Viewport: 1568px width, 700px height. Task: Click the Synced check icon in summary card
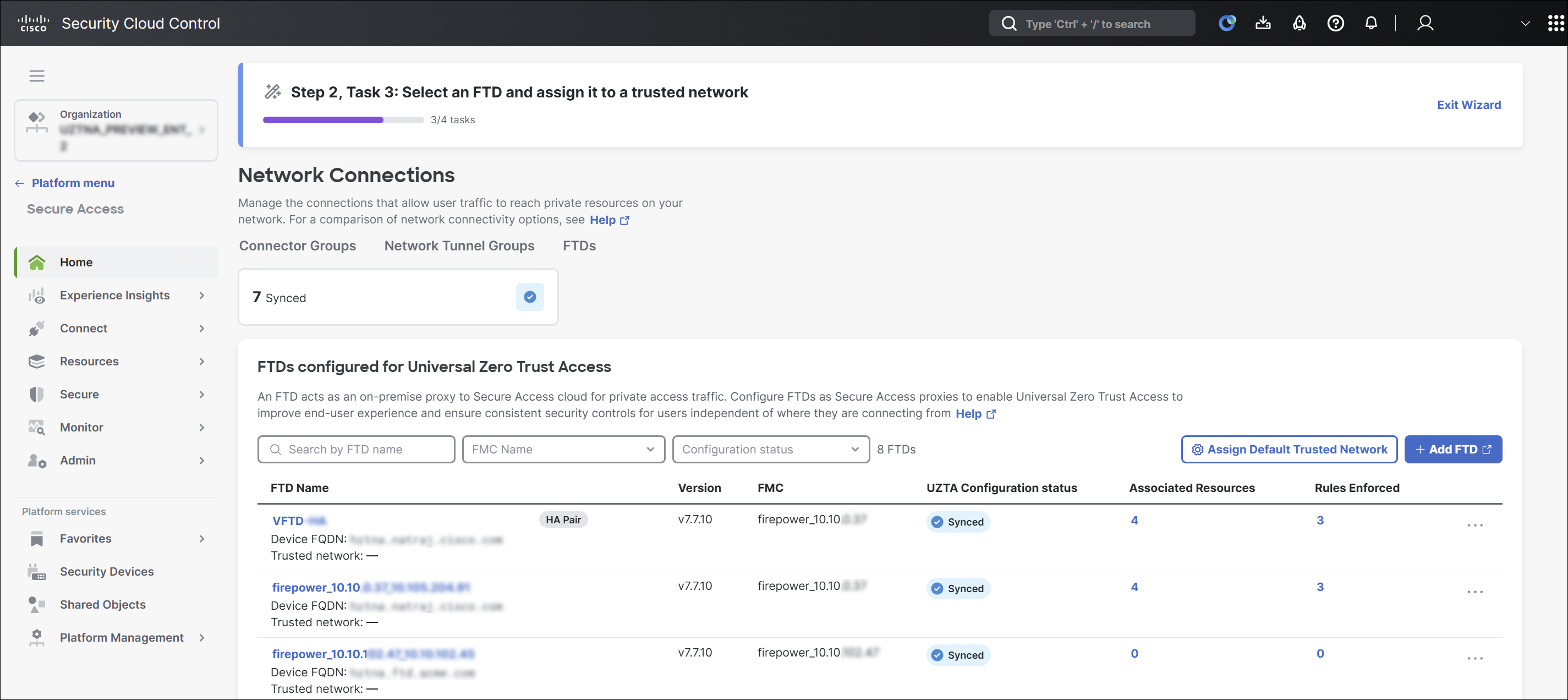pos(530,297)
